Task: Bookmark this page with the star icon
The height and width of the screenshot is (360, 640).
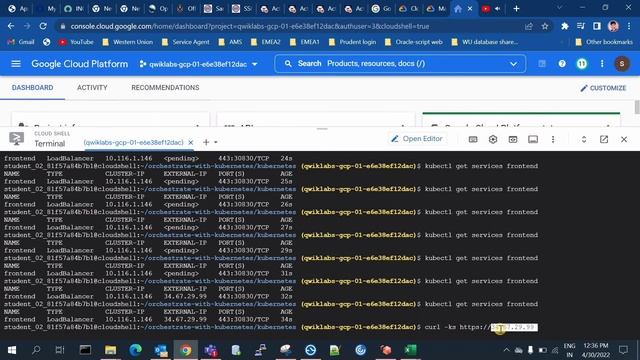Action: coord(545,26)
